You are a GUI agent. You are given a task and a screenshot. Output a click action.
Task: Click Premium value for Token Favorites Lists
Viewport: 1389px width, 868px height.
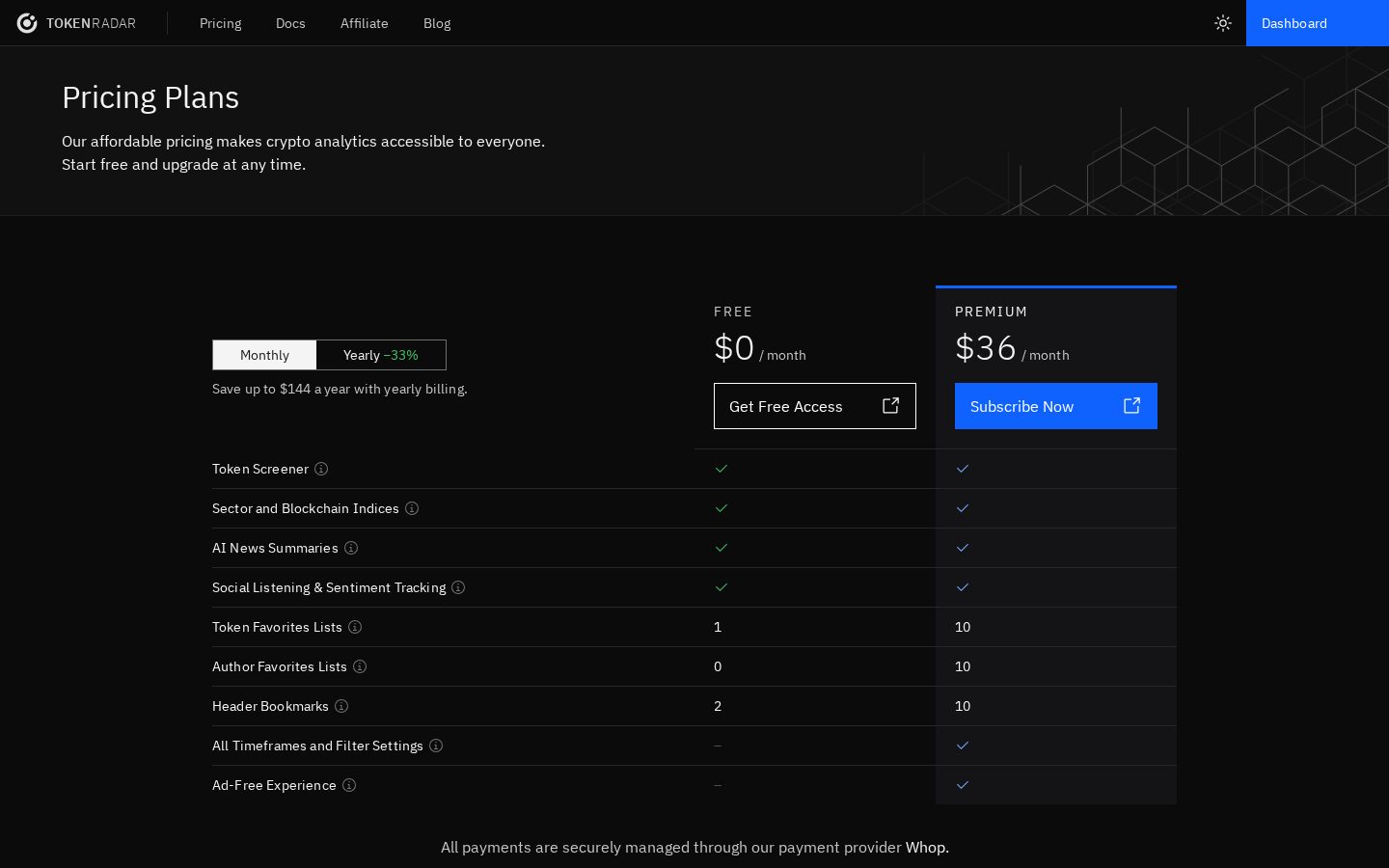tap(963, 627)
